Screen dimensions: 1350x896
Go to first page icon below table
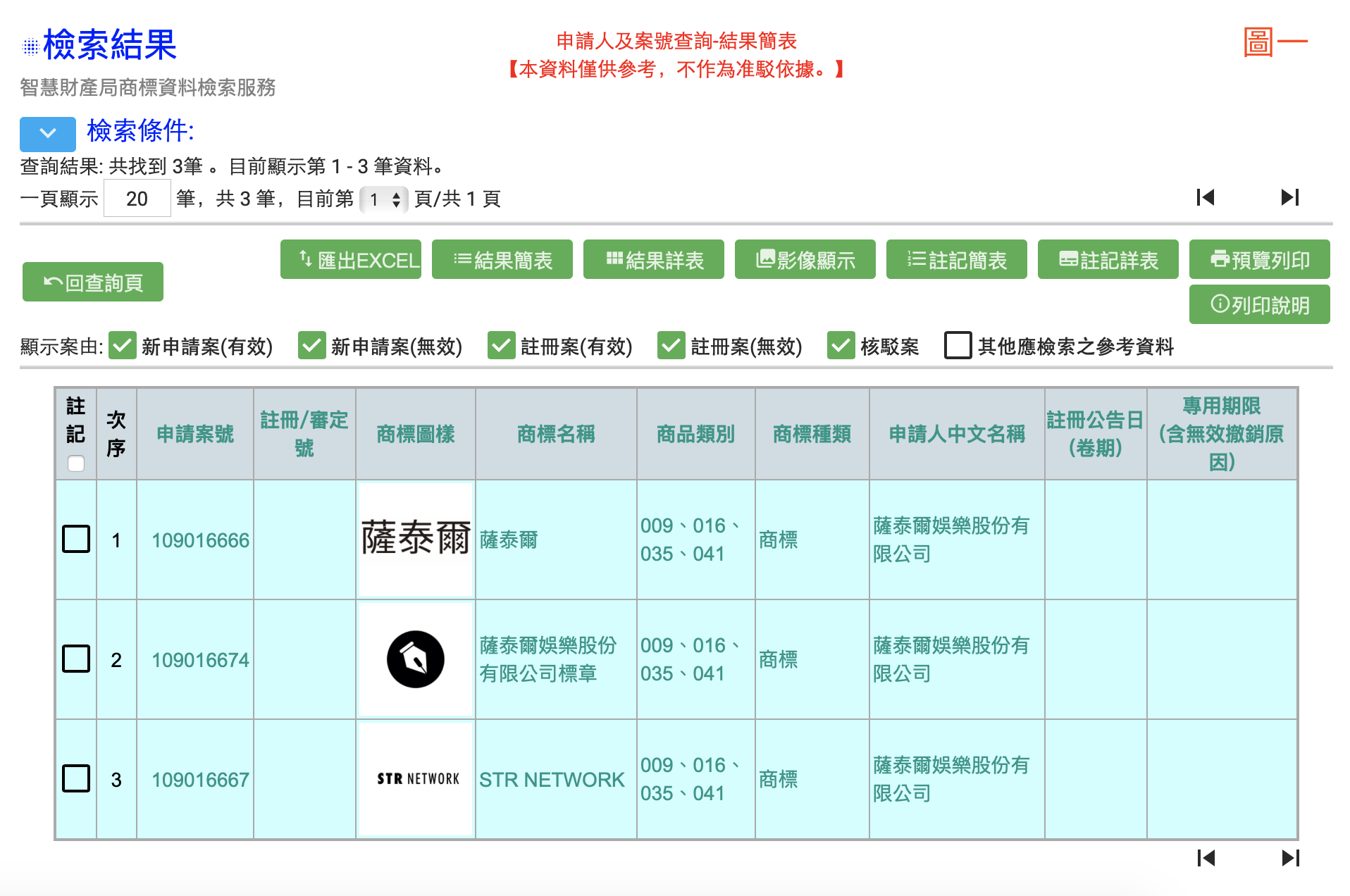pos(1206,858)
